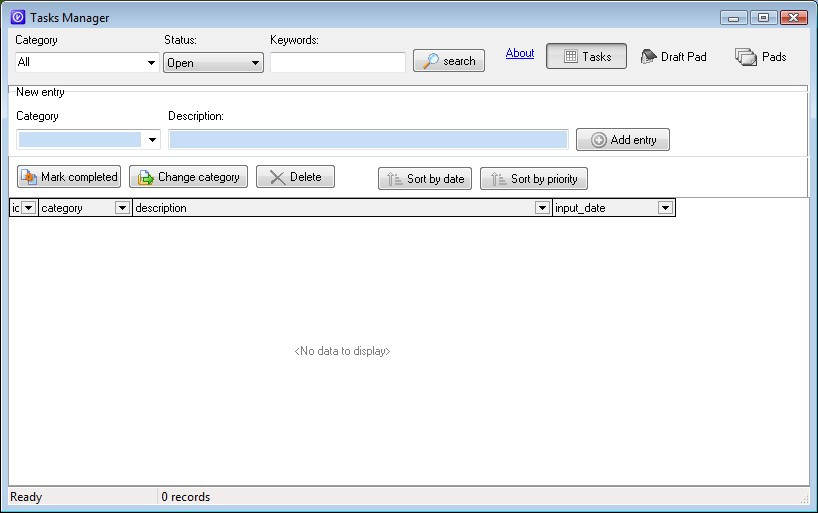Click the 0 records status text
The height and width of the screenshot is (513, 818).
(186, 497)
